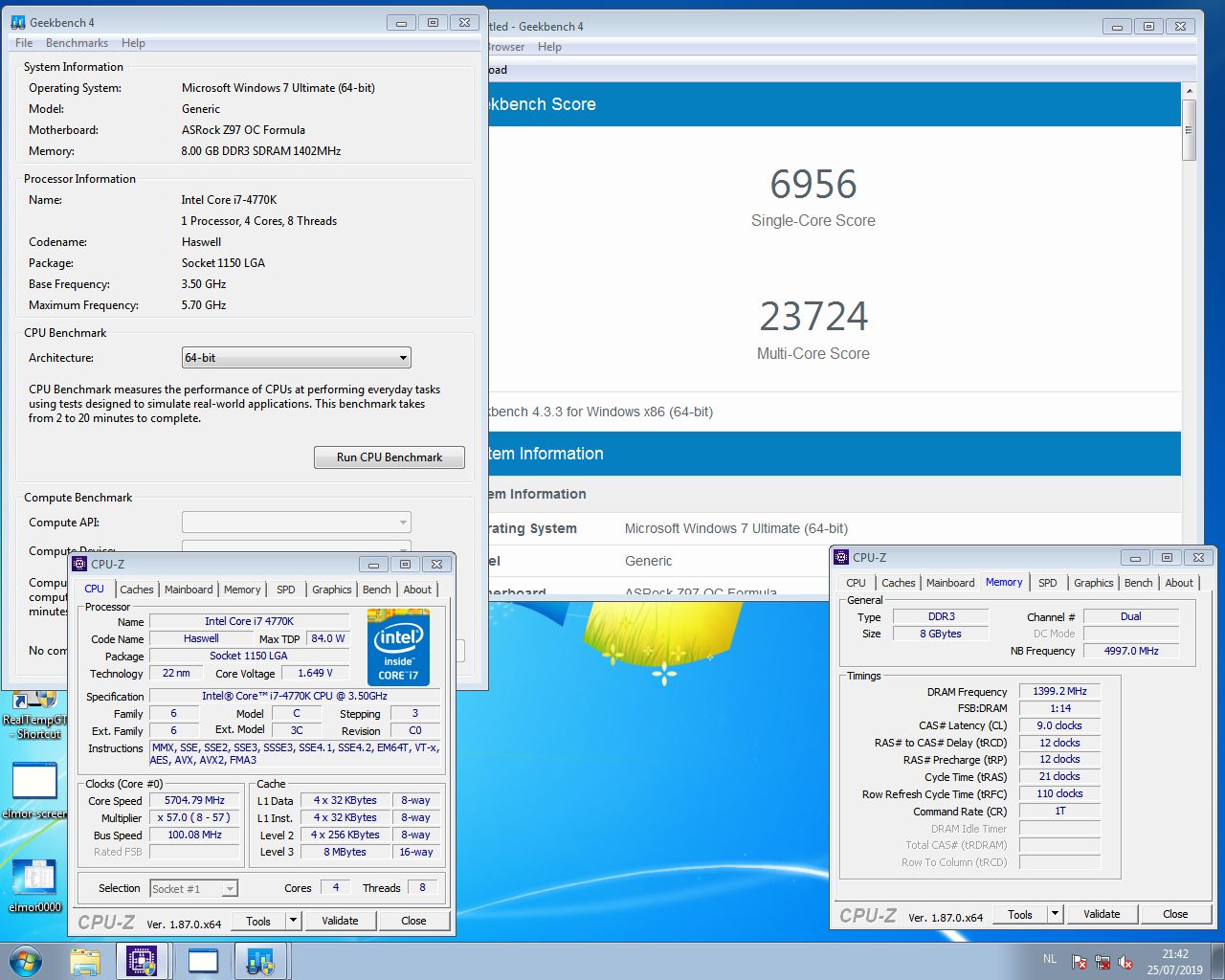Image resolution: width=1225 pixels, height=980 pixels.
Task: Click Validate in right CPU-Z
Action: (x=1102, y=914)
